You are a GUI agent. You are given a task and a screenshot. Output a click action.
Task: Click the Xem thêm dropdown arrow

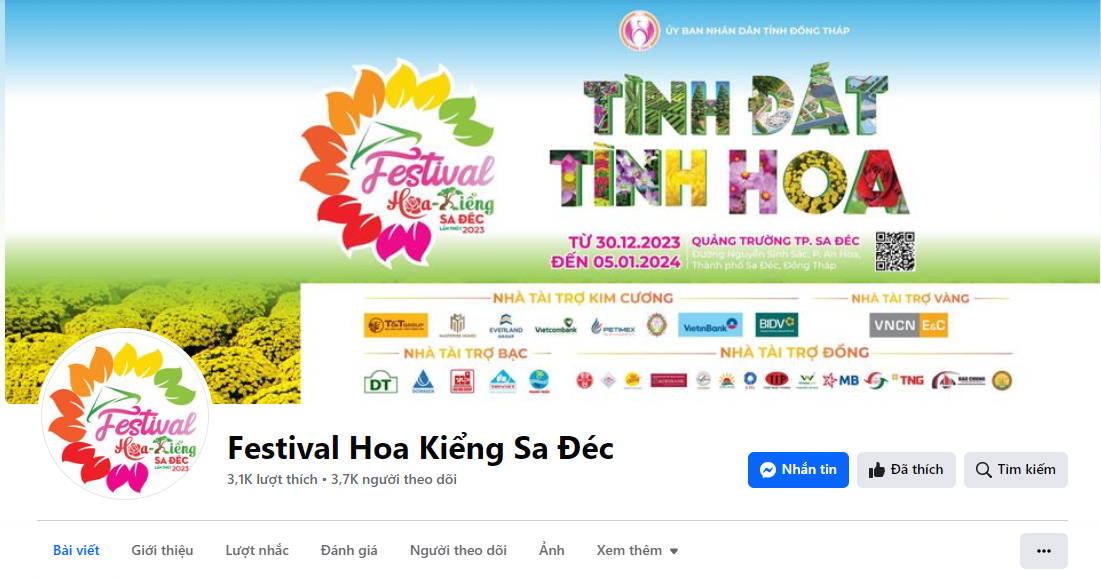click(x=674, y=551)
